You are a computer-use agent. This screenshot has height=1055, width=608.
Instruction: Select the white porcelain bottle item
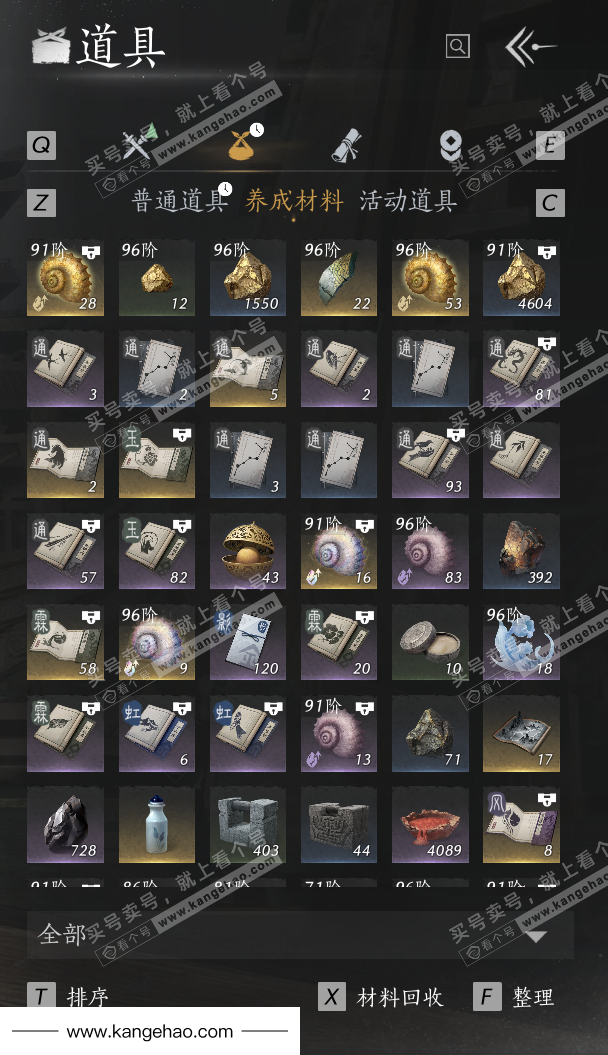[x=157, y=824]
